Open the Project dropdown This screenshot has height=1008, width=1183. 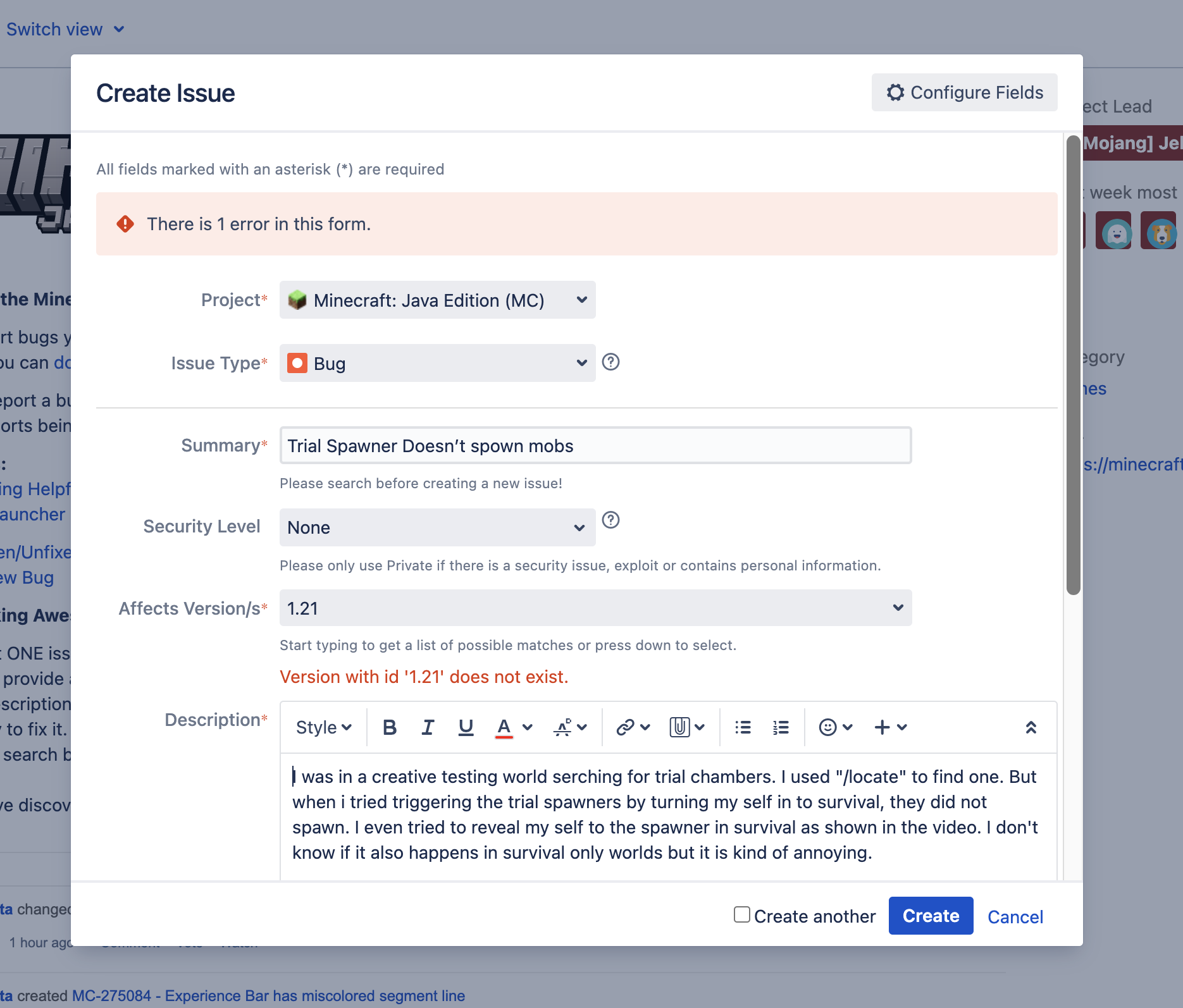[437, 300]
